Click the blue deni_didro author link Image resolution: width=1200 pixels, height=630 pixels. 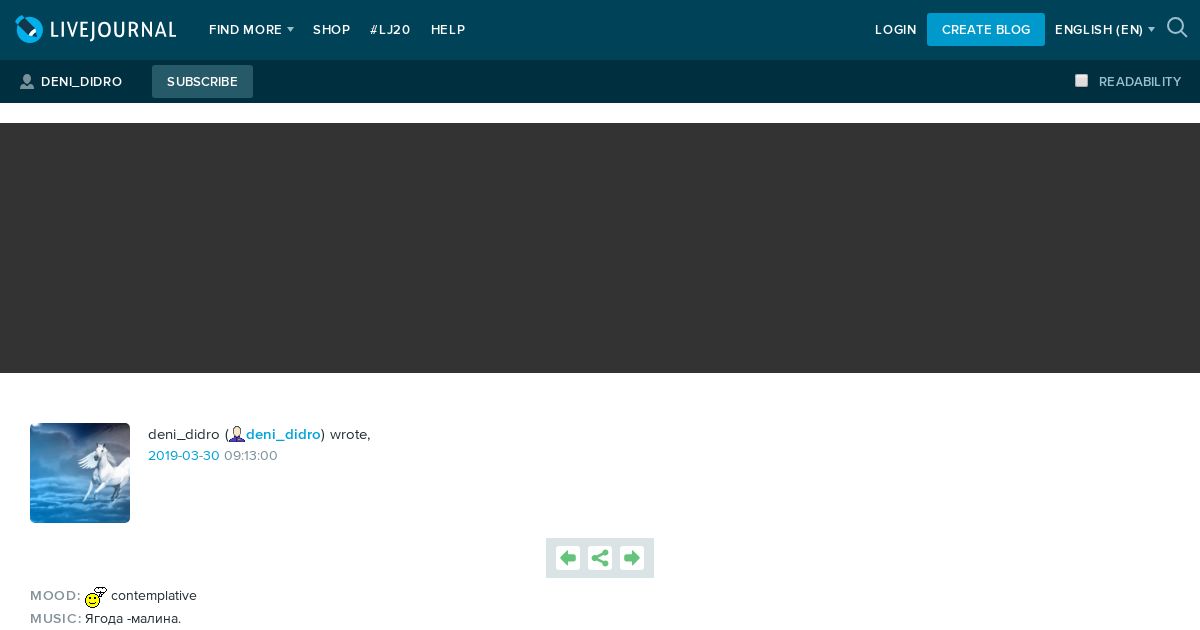pos(283,434)
